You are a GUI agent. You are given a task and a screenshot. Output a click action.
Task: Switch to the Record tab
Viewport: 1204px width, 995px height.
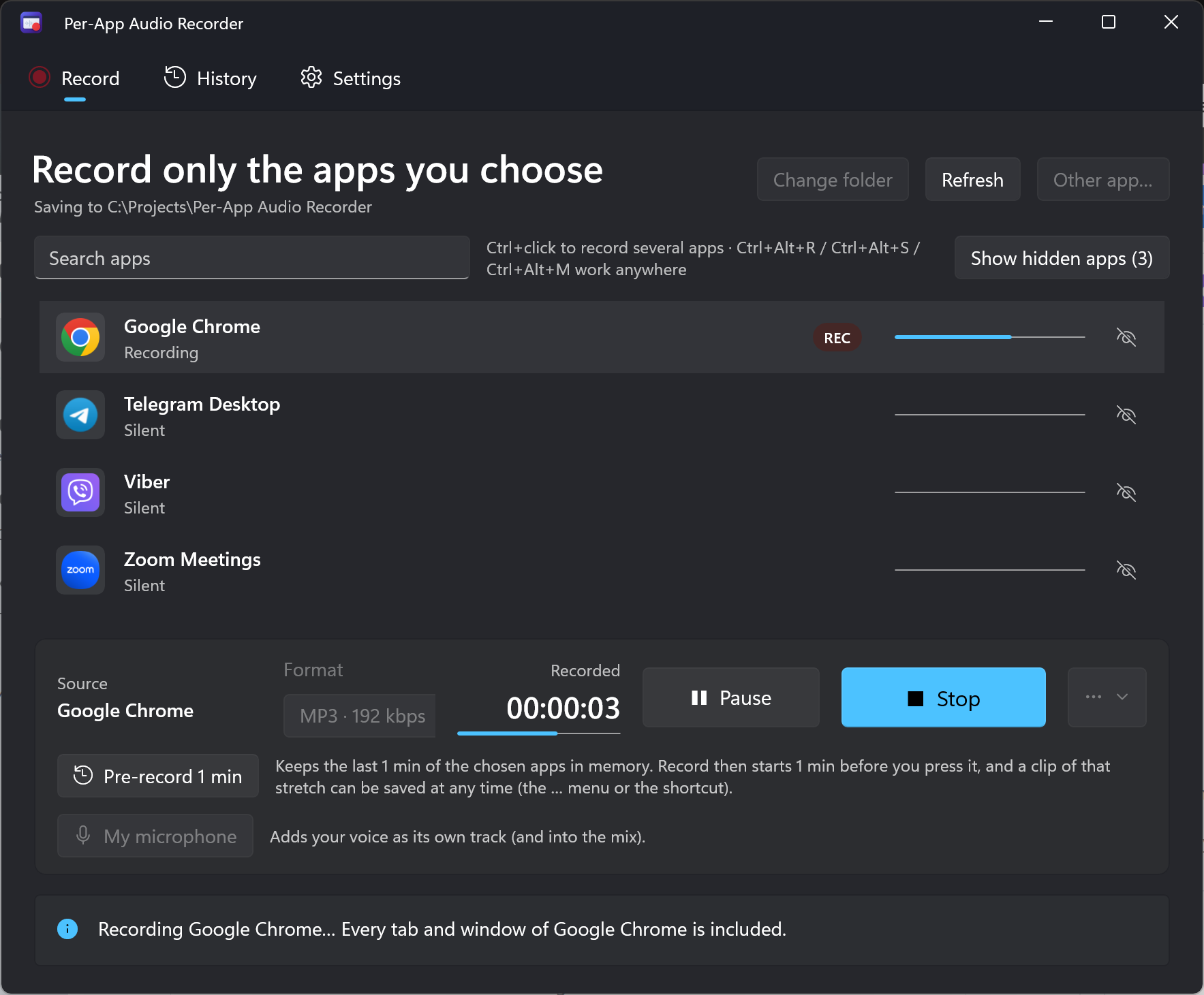click(x=75, y=79)
